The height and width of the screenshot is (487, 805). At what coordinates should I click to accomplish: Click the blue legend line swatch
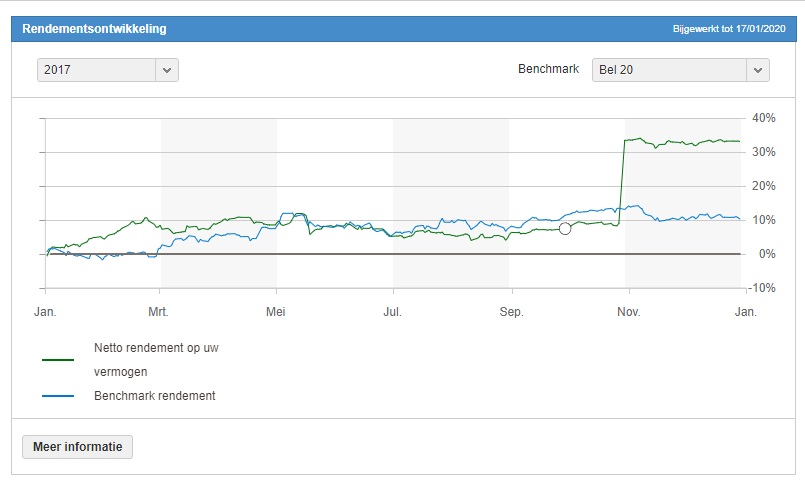[x=58, y=396]
